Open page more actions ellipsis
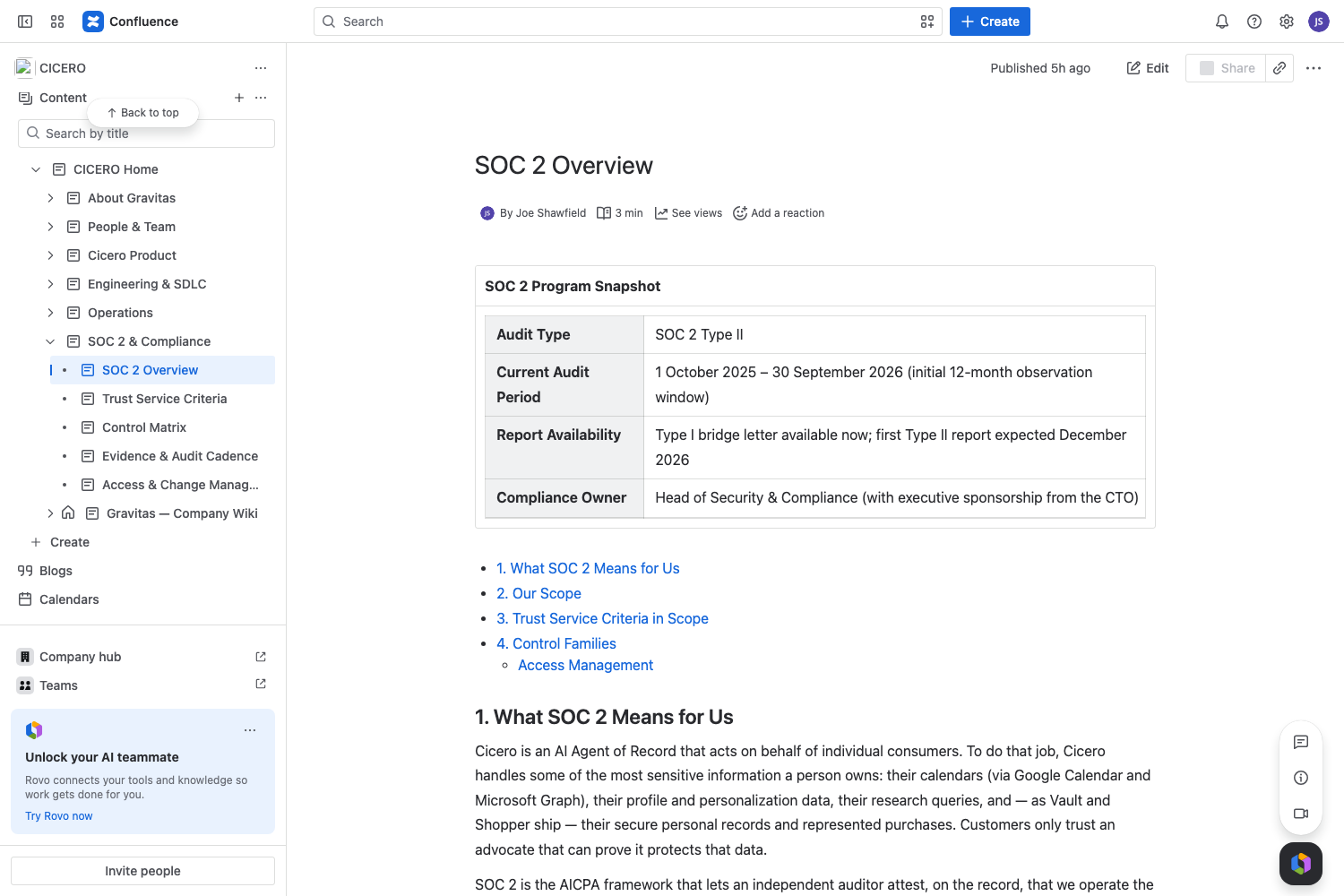1344x896 pixels. (1314, 68)
